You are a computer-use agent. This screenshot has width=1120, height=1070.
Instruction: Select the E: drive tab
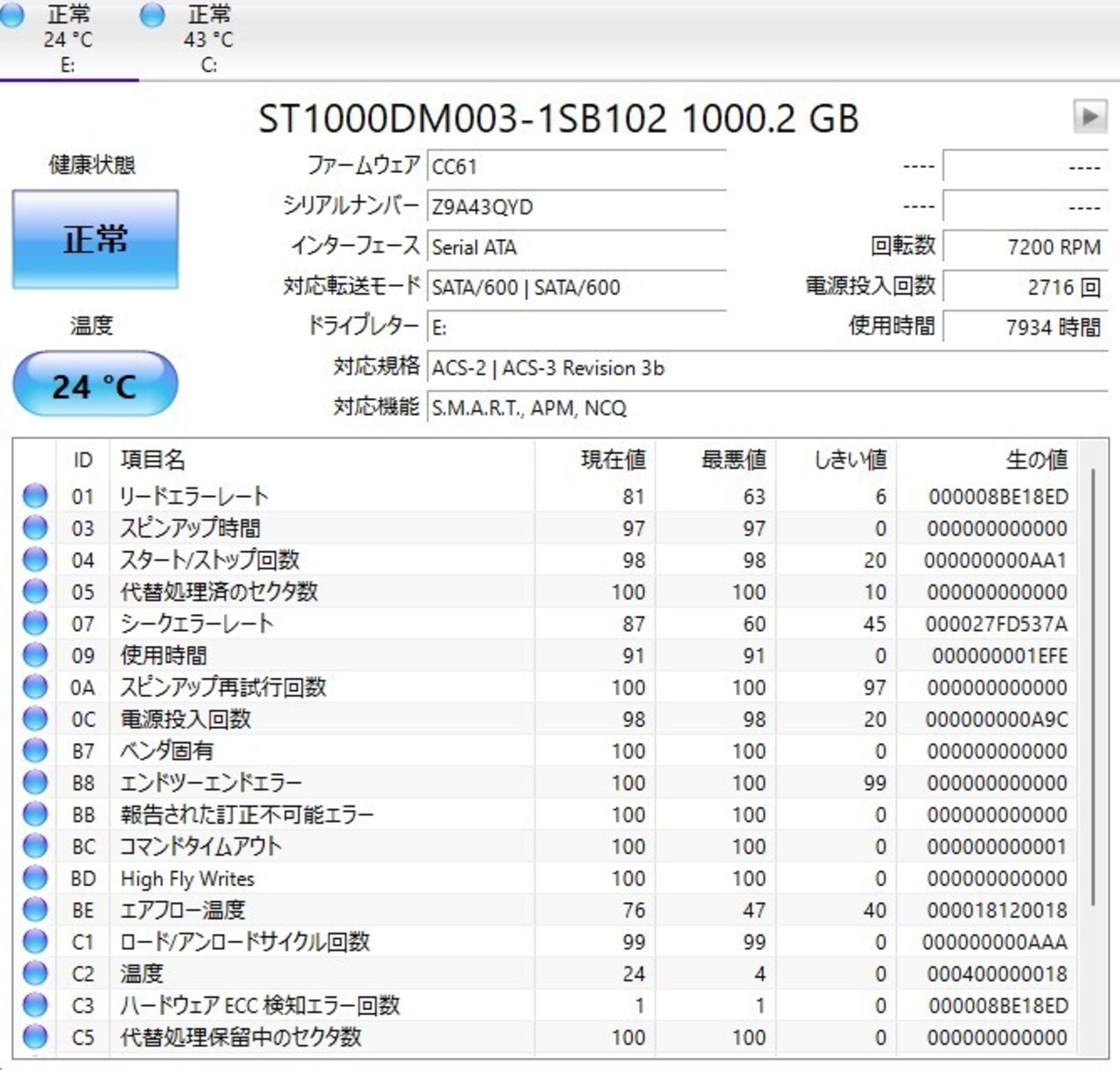point(66,39)
